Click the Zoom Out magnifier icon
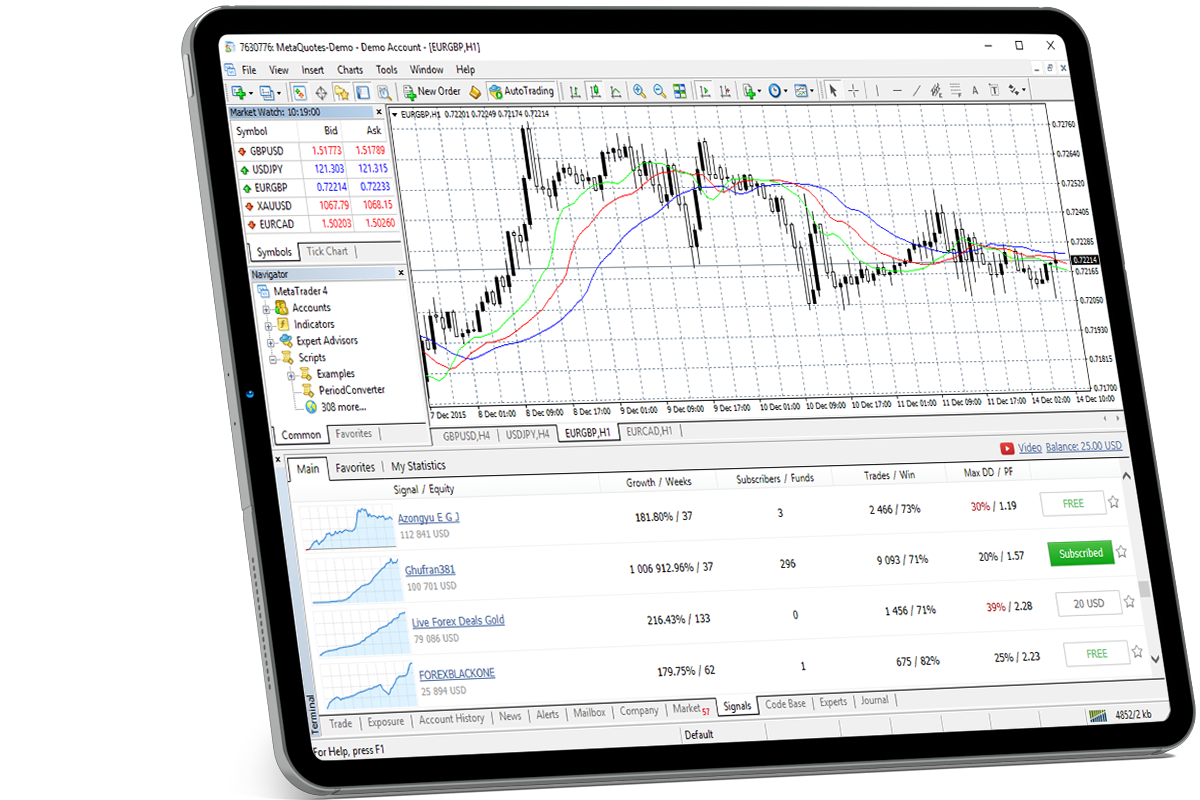The height and width of the screenshot is (800, 1200). pyautogui.click(x=659, y=91)
